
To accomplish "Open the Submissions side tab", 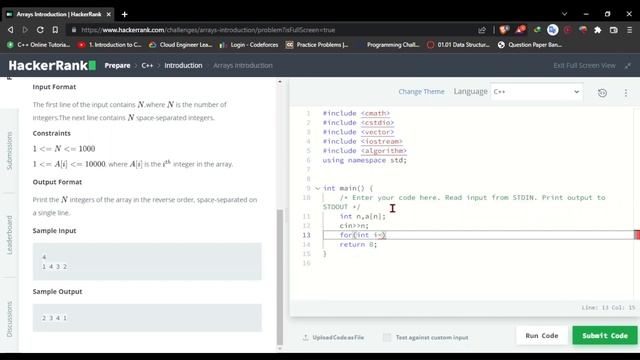I will point(9,151).
